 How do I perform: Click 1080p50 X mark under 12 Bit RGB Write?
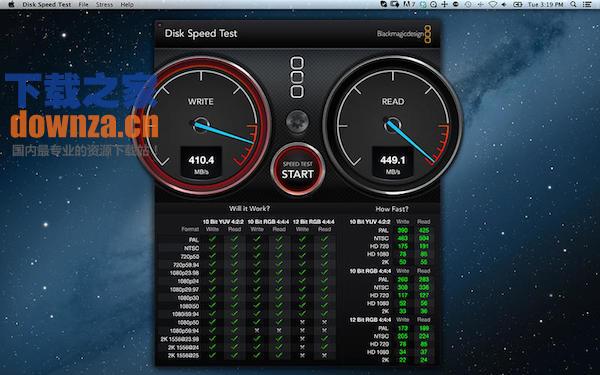(302, 322)
